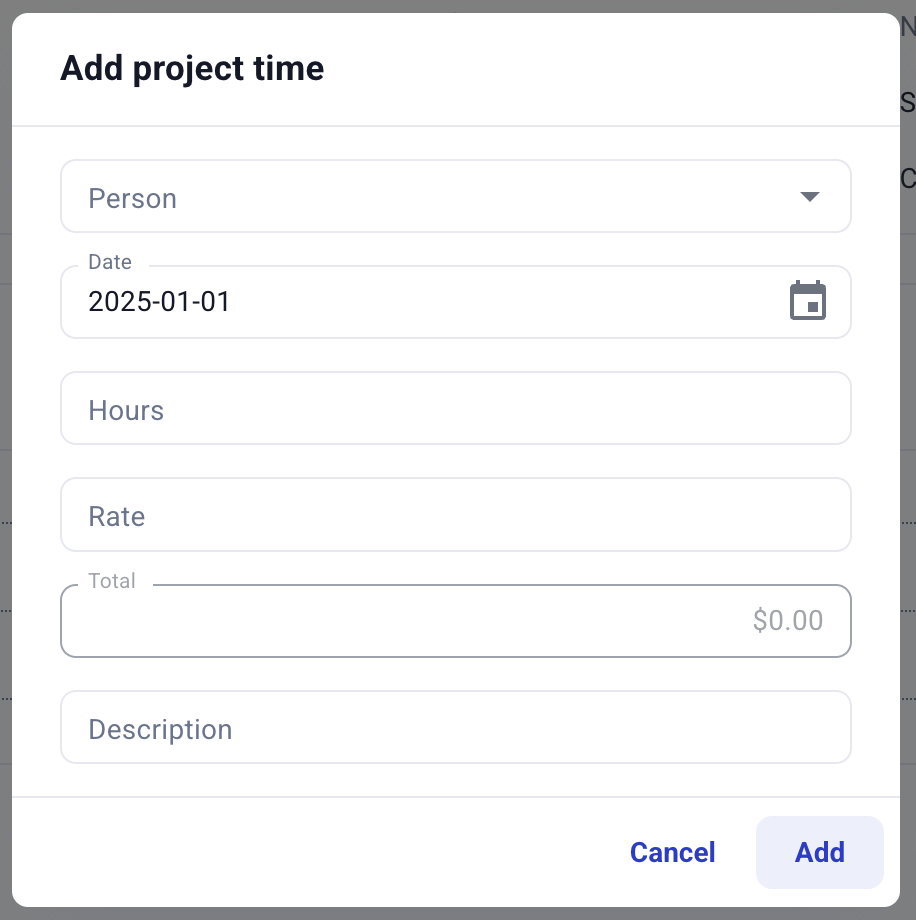Screen dimensions: 916x920
Task: Click the Rate placeholder text
Action: tap(117, 516)
